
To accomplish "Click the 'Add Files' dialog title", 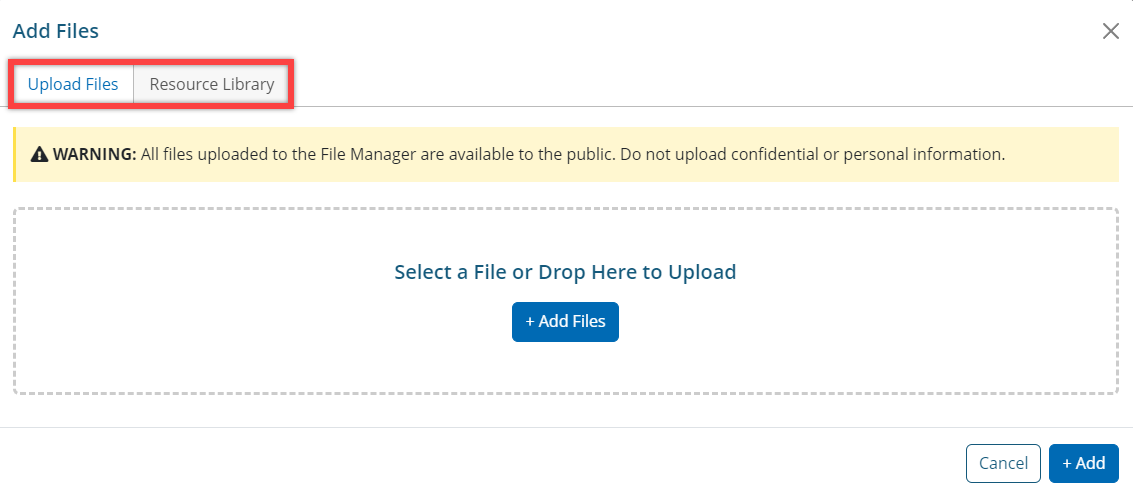I will (56, 31).
